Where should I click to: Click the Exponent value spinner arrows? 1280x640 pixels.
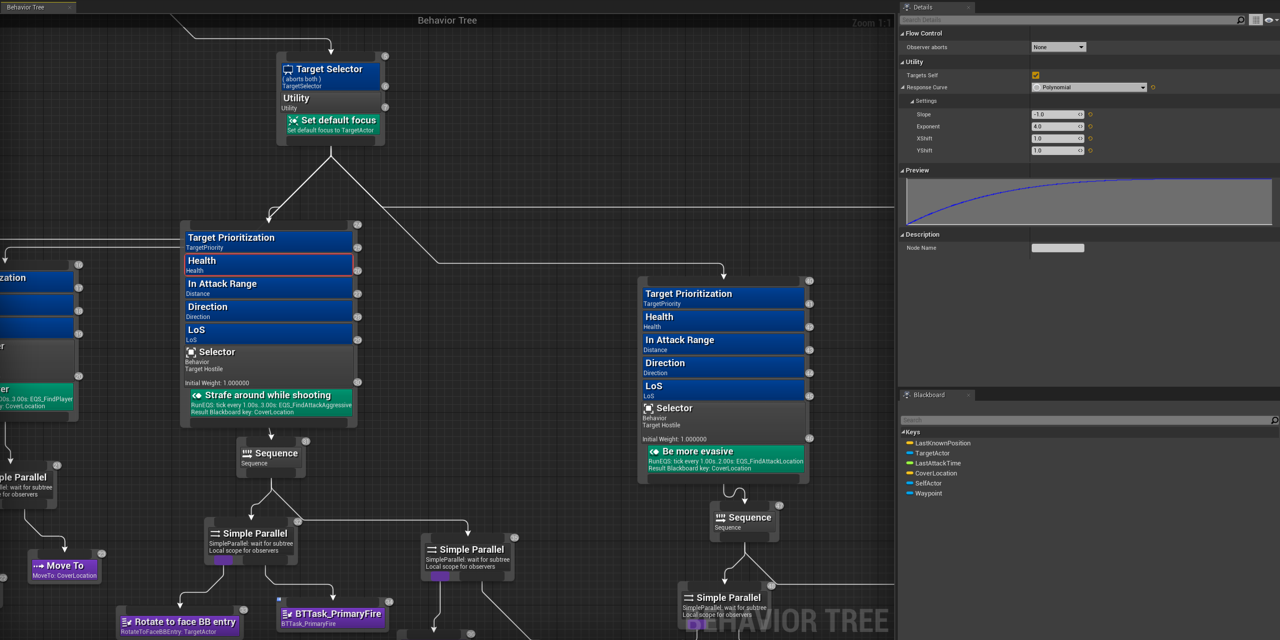pos(1080,127)
